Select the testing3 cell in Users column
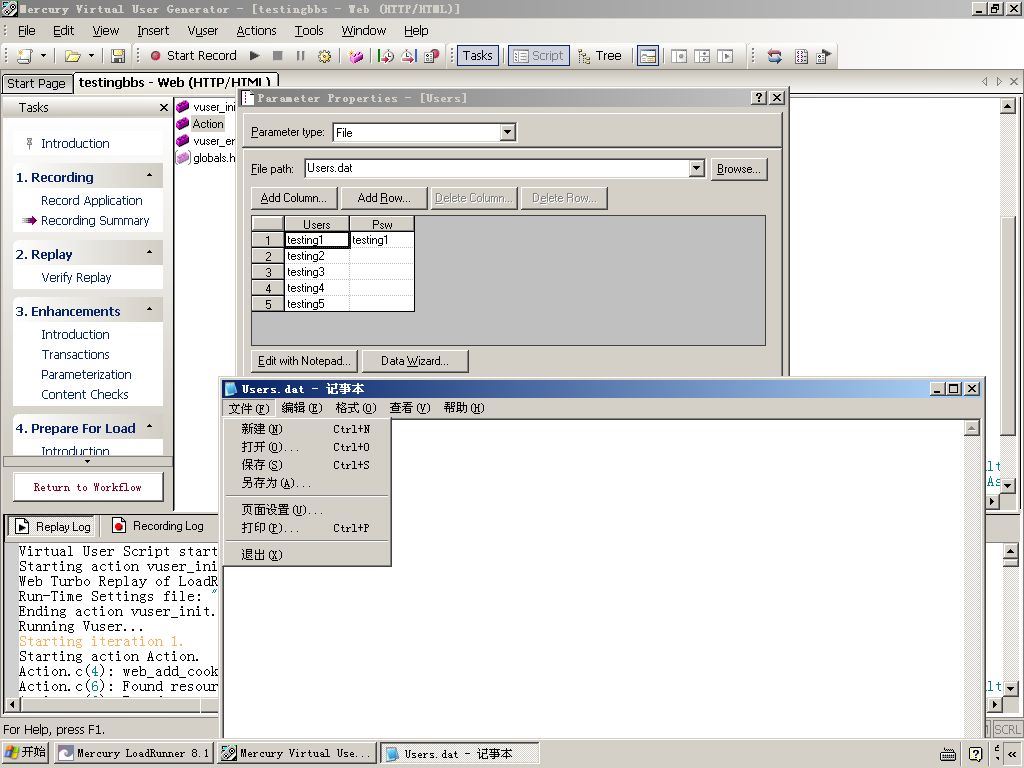 pyautogui.click(x=316, y=272)
